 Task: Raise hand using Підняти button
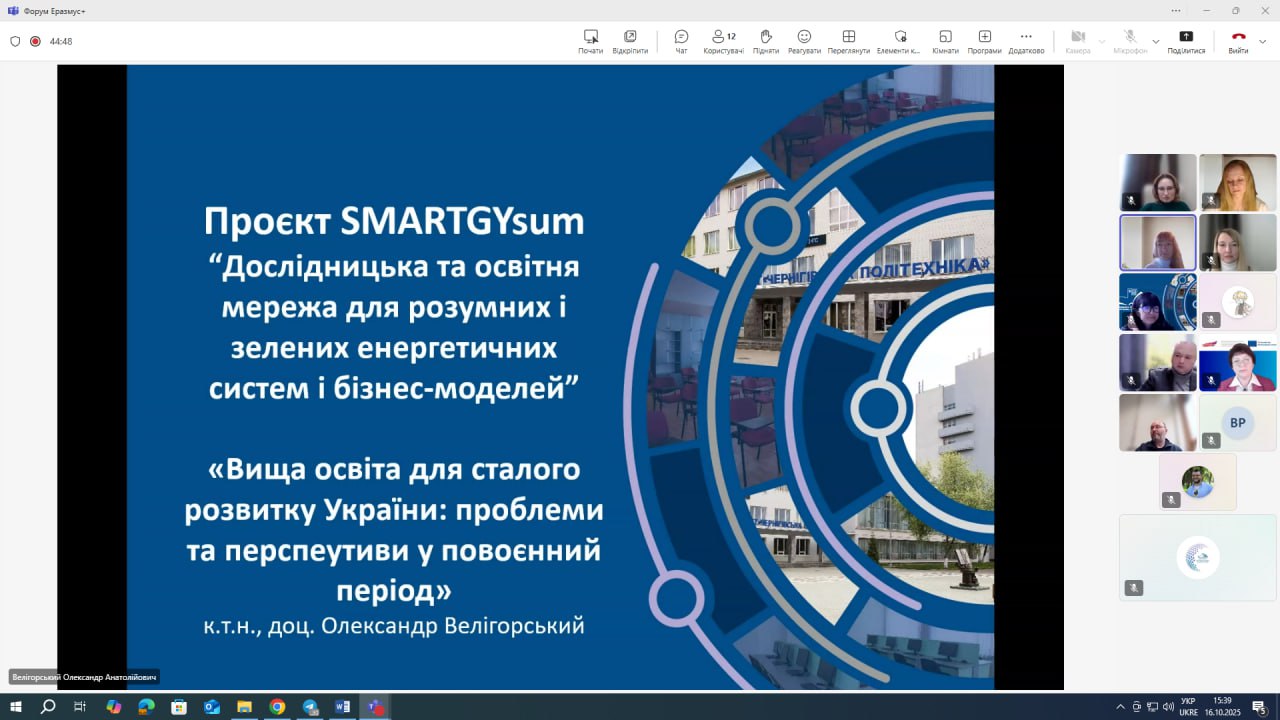[x=766, y=41]
